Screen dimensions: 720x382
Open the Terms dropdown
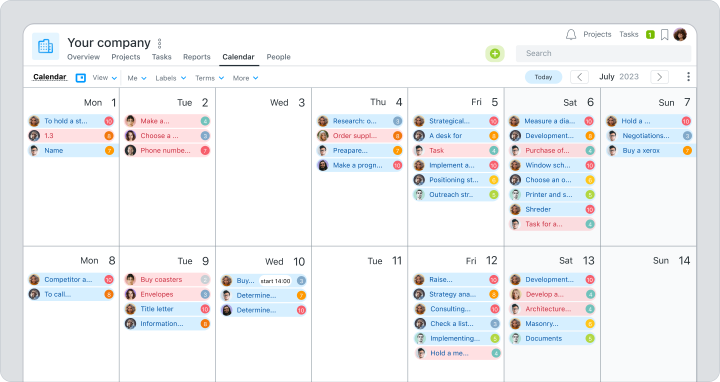(209, 78)
